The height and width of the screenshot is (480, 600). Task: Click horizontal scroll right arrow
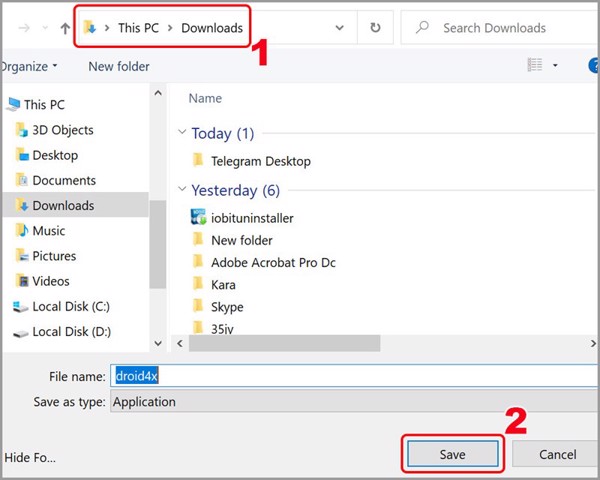coord(593,343)
